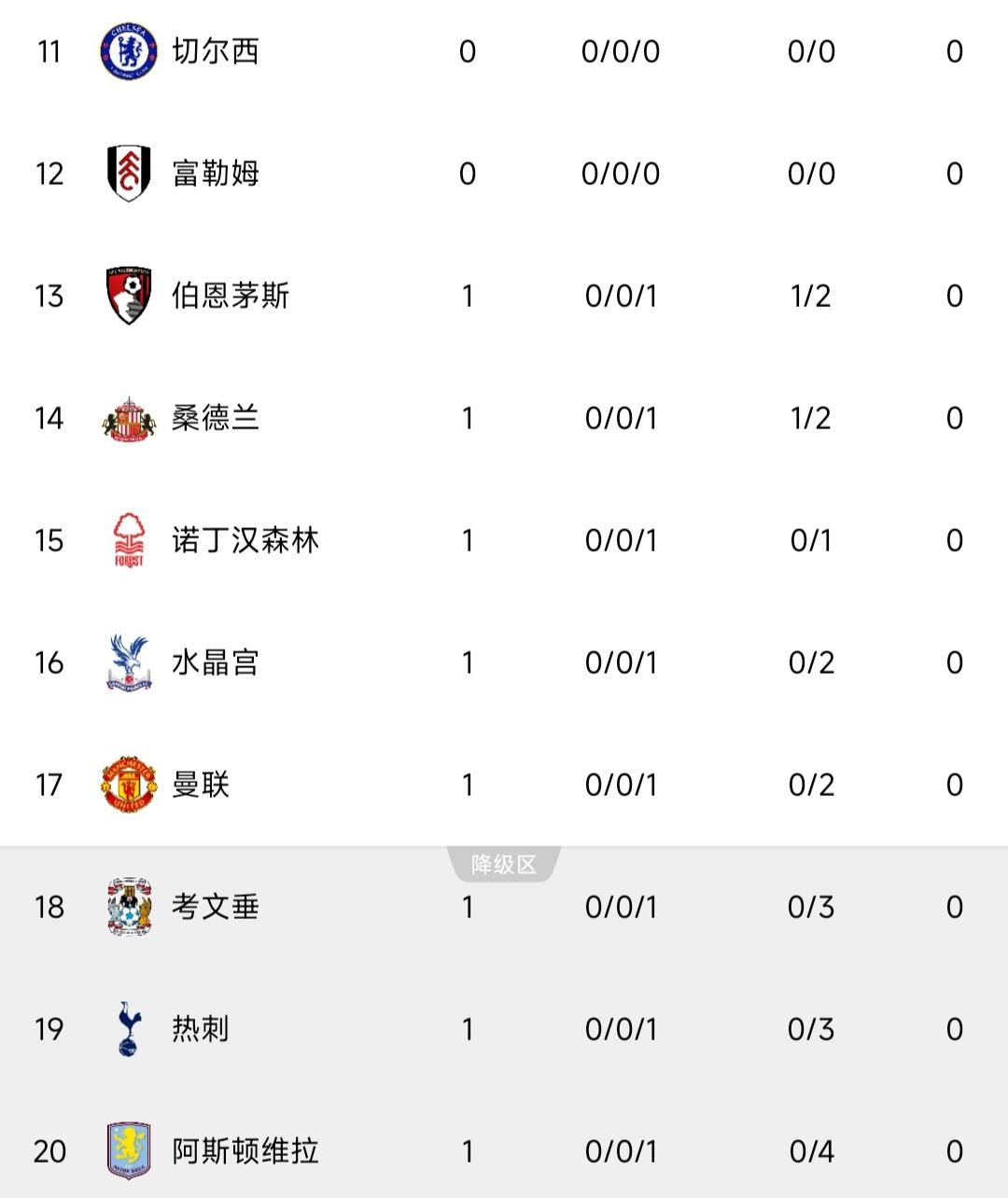Tap the Fulham club badge
The height and width of the screenshot is (1198, 1008).
[x=128, y=174]
